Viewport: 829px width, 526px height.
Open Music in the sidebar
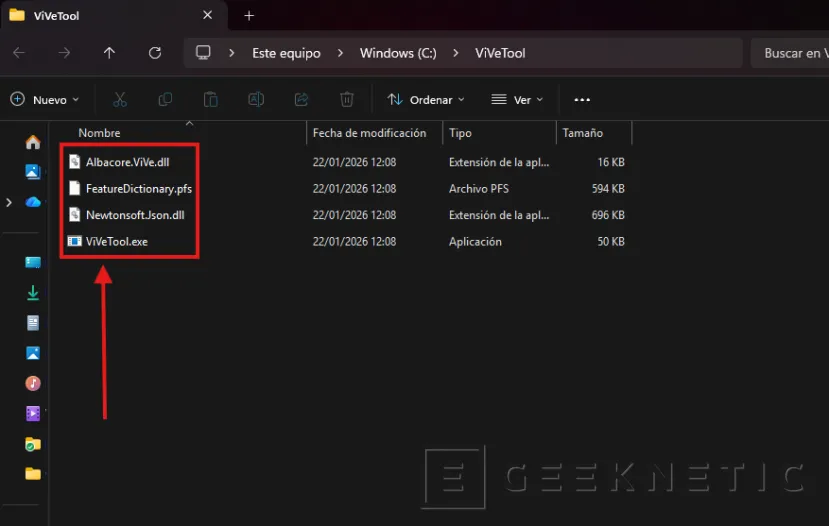click(x=33, y=383)
